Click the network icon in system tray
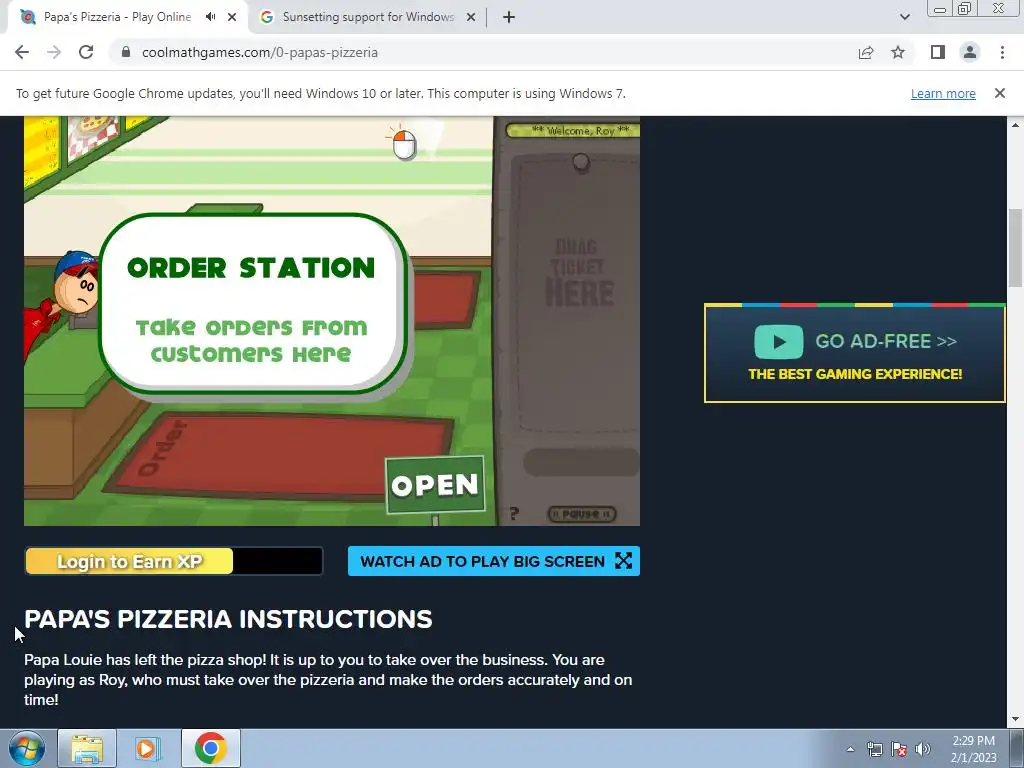The width and height of the screenshot is (1024, 768). coord(874,749)
